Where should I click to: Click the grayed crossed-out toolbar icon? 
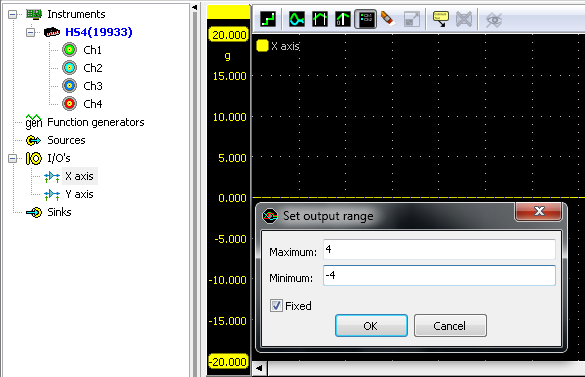[464, 19]
